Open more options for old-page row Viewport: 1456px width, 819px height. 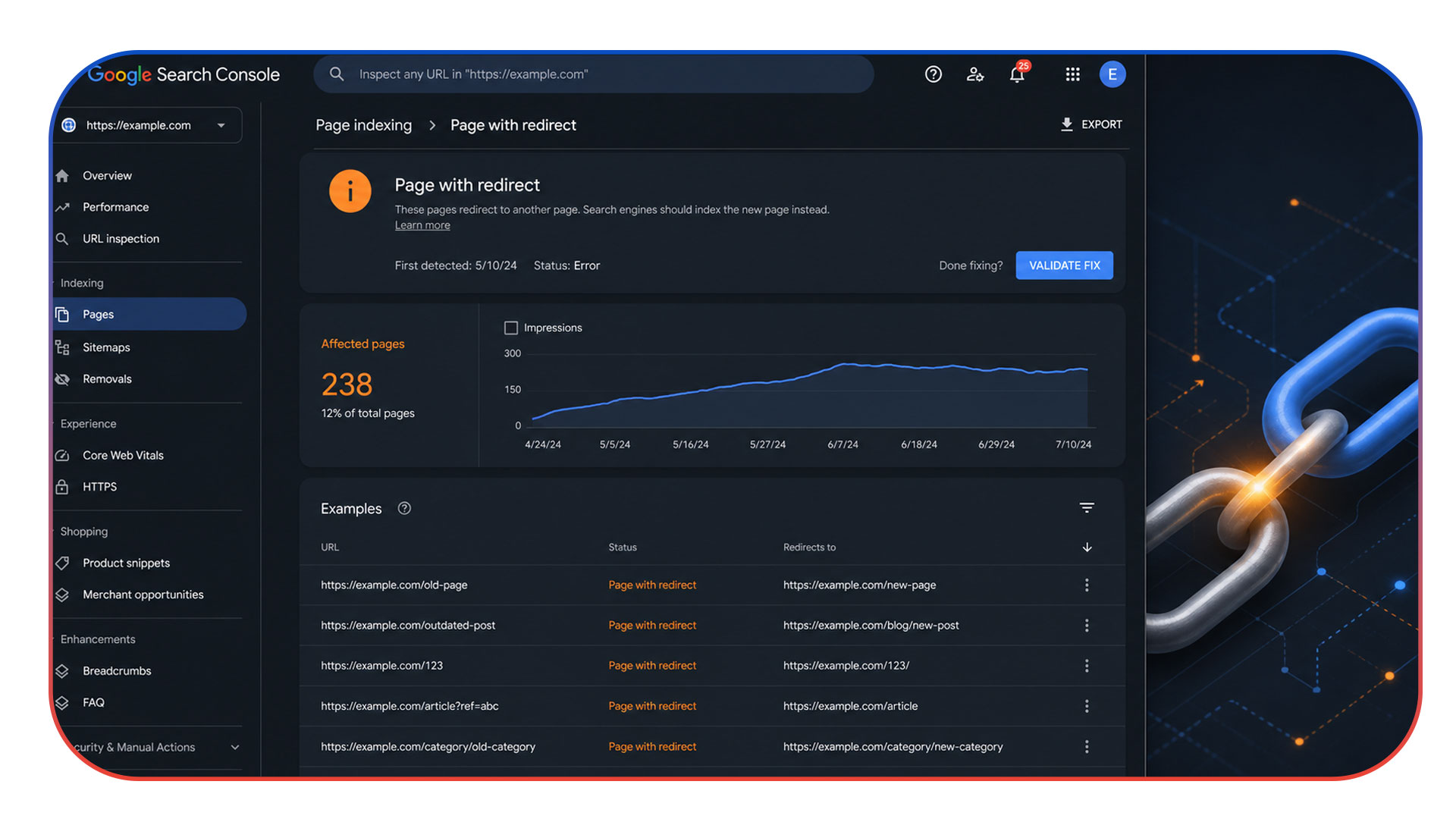click(1087, 585)
